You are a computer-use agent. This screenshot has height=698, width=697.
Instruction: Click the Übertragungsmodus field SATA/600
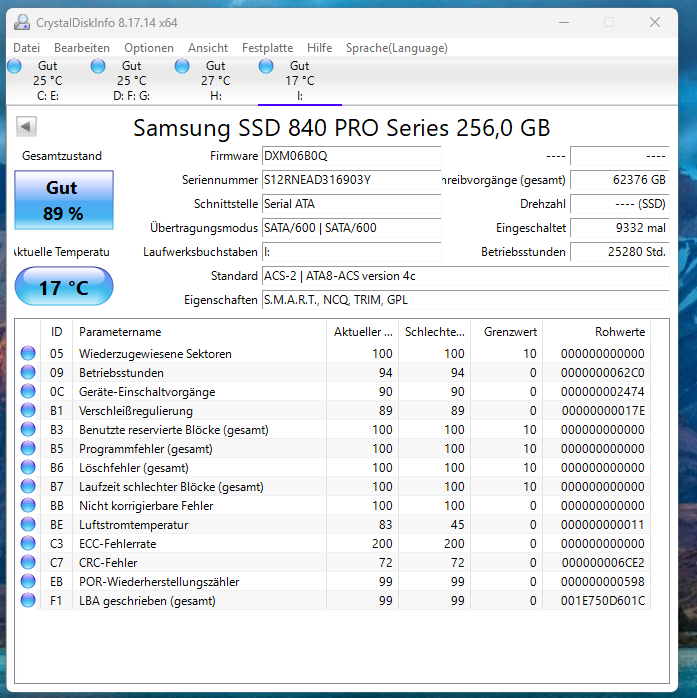[x=352, y=228]
